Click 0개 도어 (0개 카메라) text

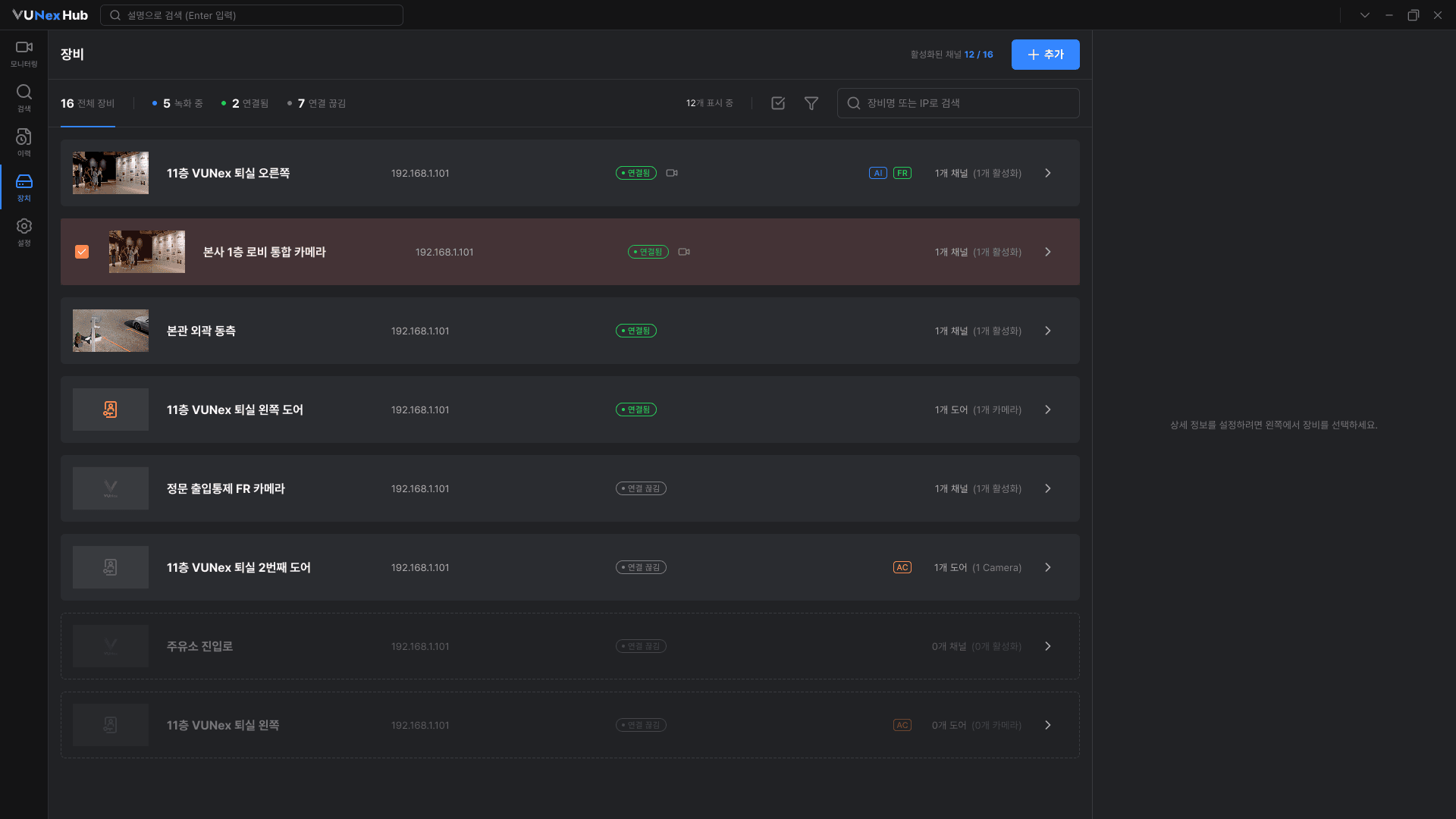click(x=977, y=725)
